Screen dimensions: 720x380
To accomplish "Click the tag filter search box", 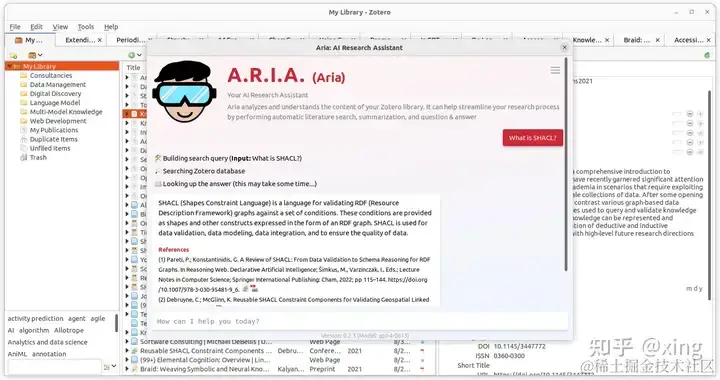I will pos(55,367).
